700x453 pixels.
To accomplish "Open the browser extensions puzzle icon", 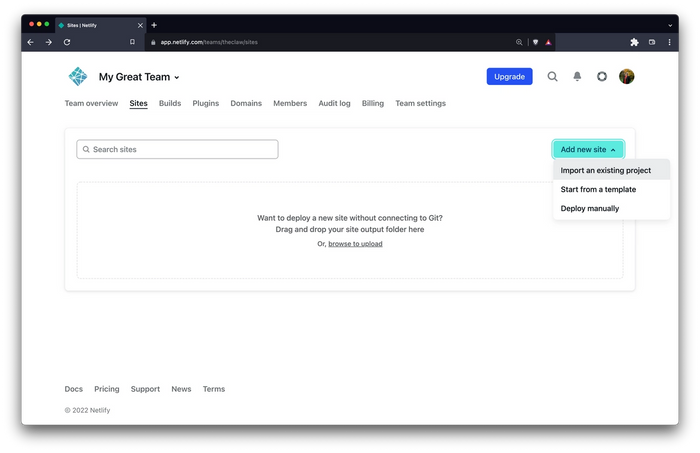I will (x=634, y=42).
